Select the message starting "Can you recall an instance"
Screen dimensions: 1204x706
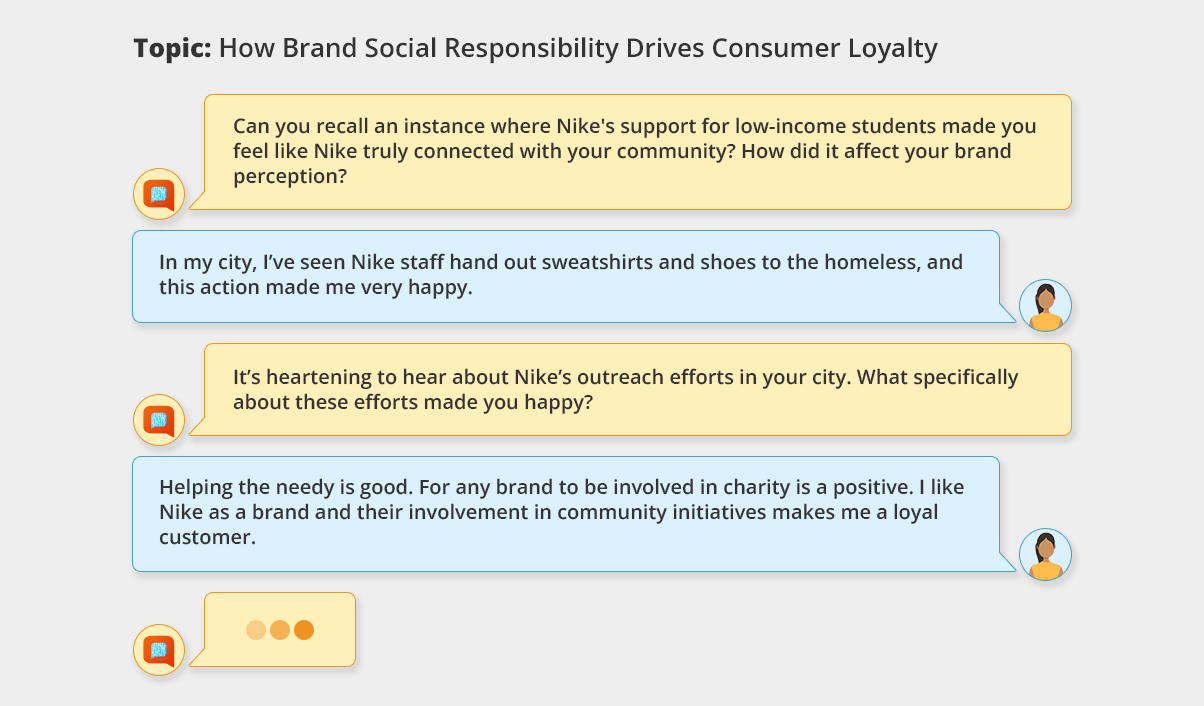pyautogui.click(x=636, y=152)
